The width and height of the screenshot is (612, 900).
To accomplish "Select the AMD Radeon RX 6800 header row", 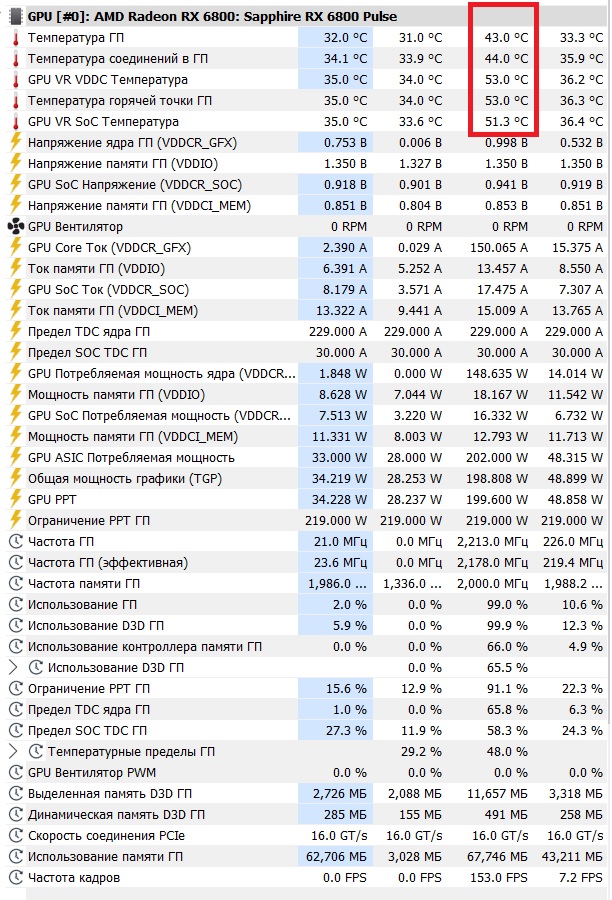I will pos(200,16).
